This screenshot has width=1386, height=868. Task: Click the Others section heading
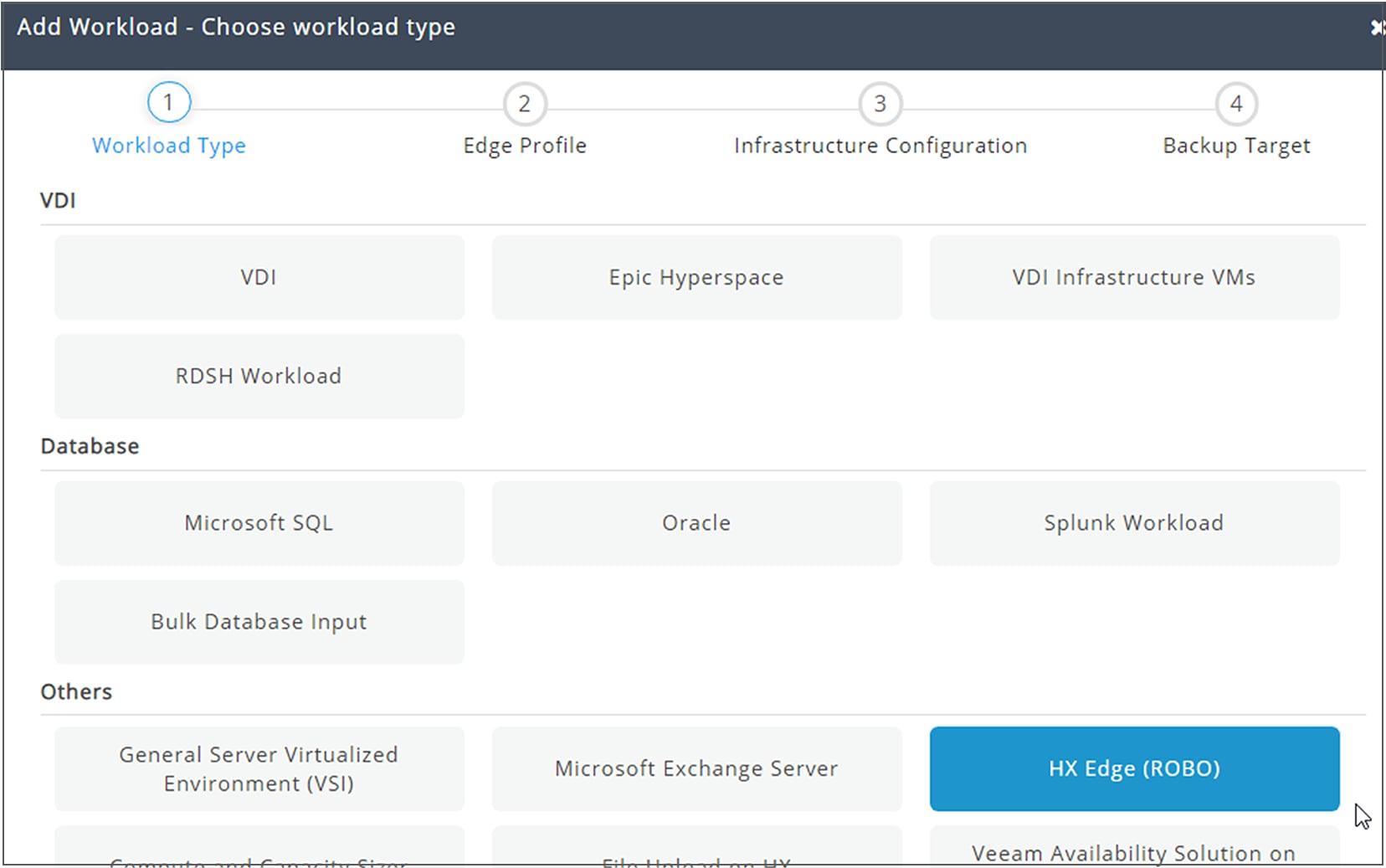76,691
